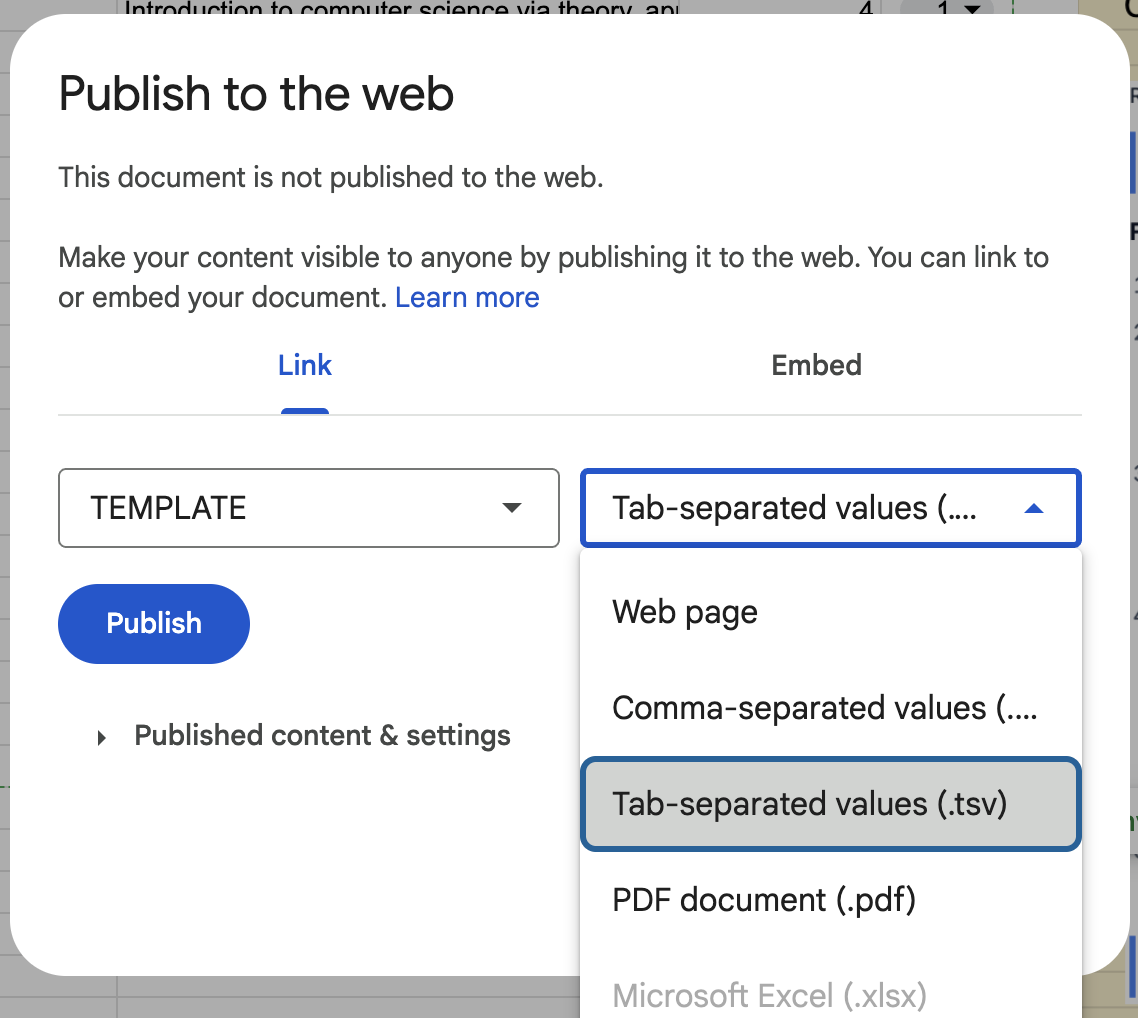This screenshot has width=1138, height=1018.
Task: Click the blue Publish button
Action: (154, 623)
